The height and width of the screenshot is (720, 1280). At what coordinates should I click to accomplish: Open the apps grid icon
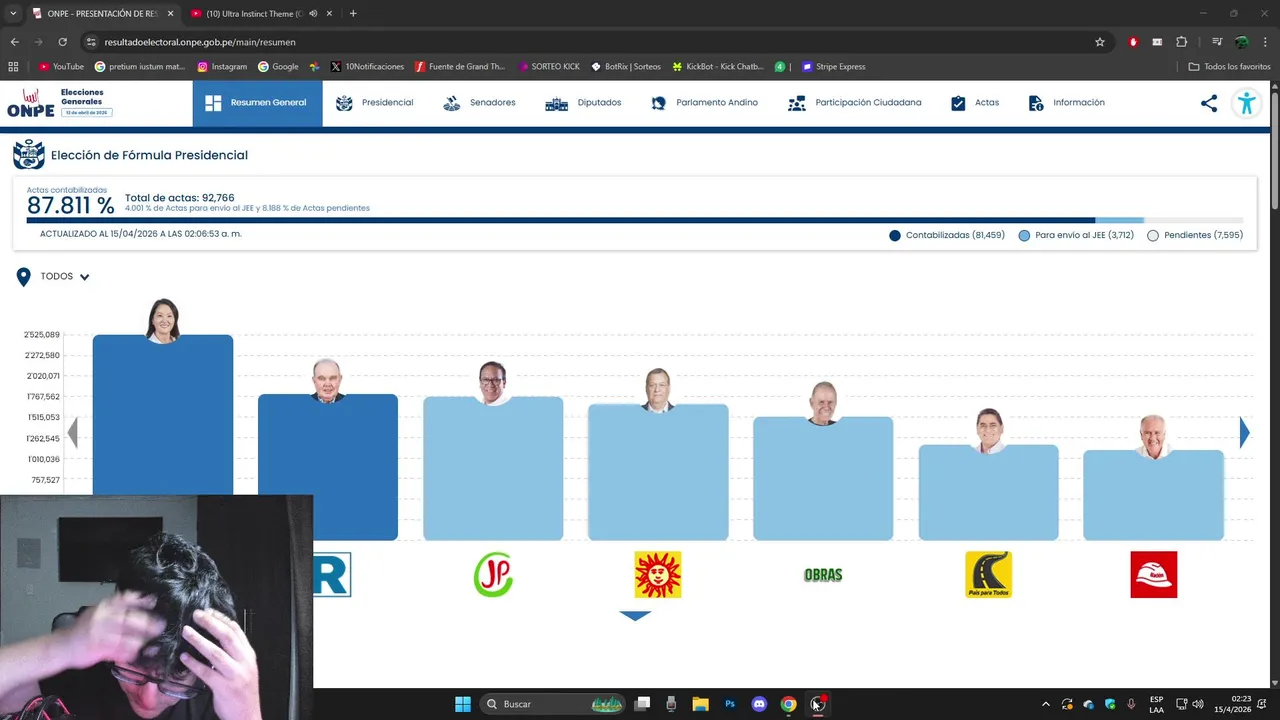[13, 67]
